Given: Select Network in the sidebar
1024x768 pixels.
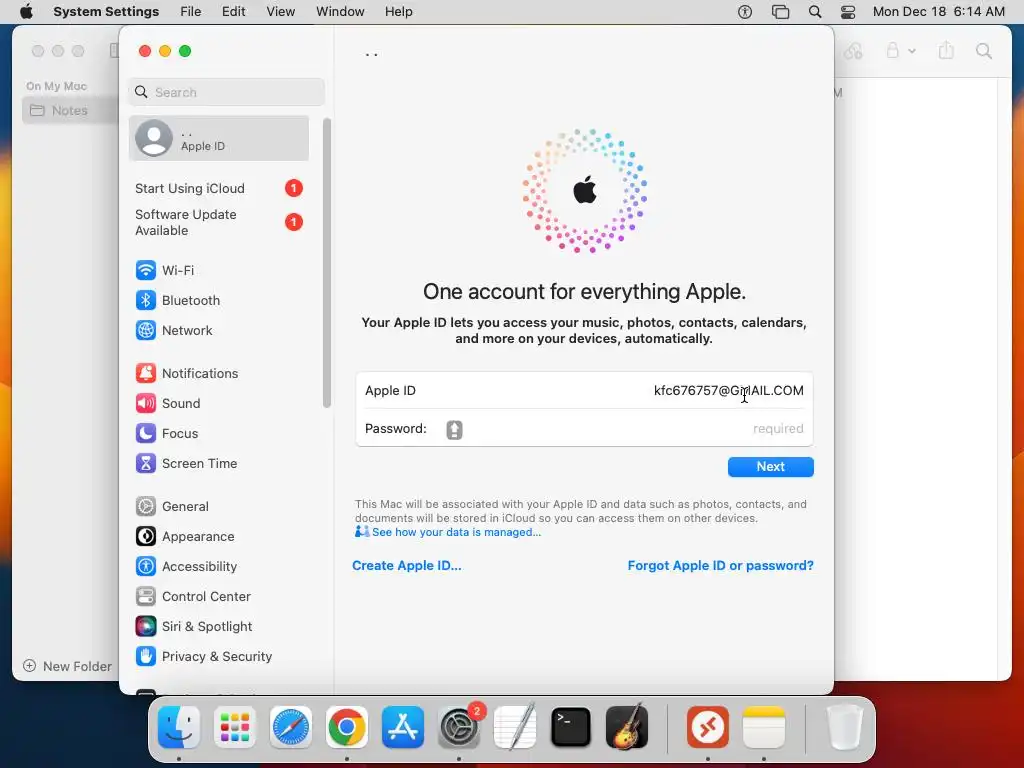Looking at the screenshot, I should click(x=174, y=330).
